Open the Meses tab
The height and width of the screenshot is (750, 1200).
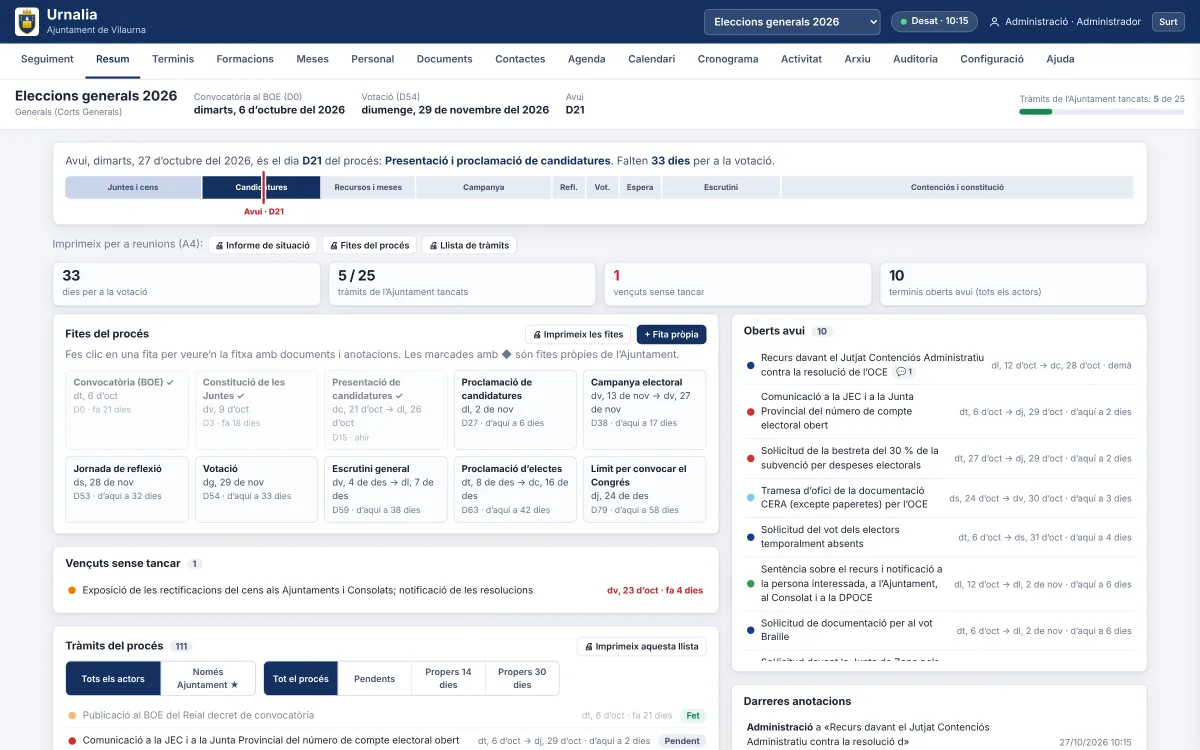pyautogui.click(x=312, y=59)
